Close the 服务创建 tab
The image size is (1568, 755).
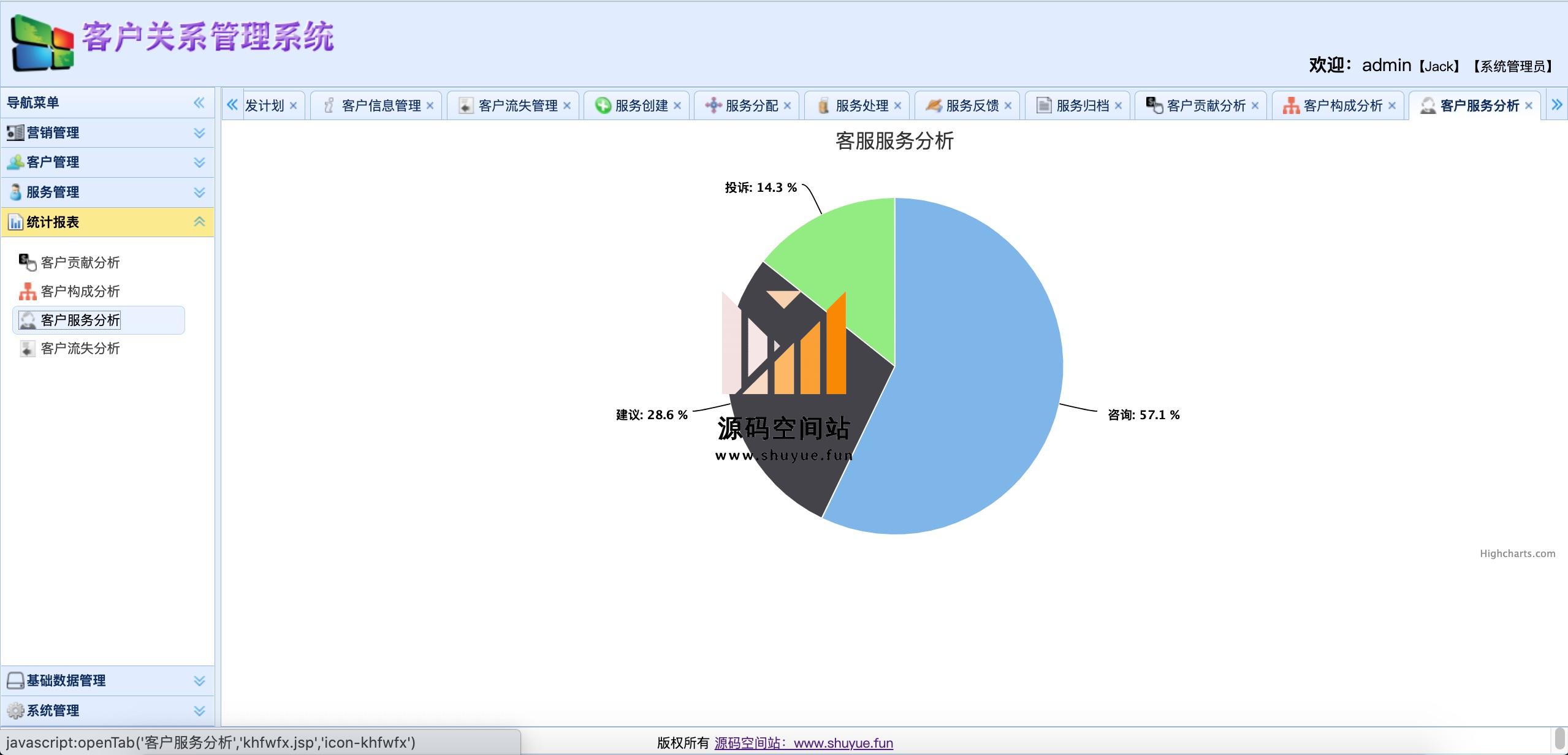click(x=677, y=105)
